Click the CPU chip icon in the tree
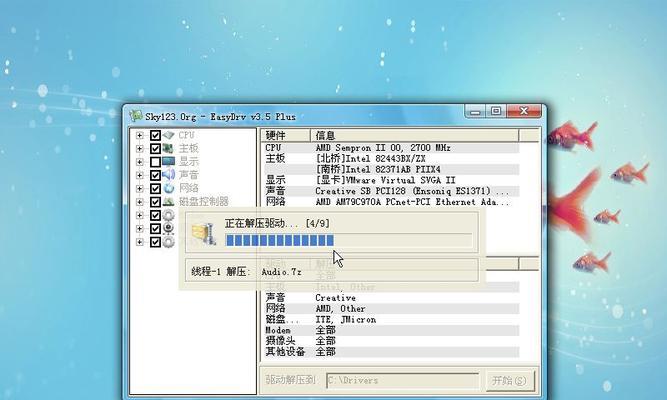Image resolution: width=667 pixels, height=400 pixels. pos(168,135)
